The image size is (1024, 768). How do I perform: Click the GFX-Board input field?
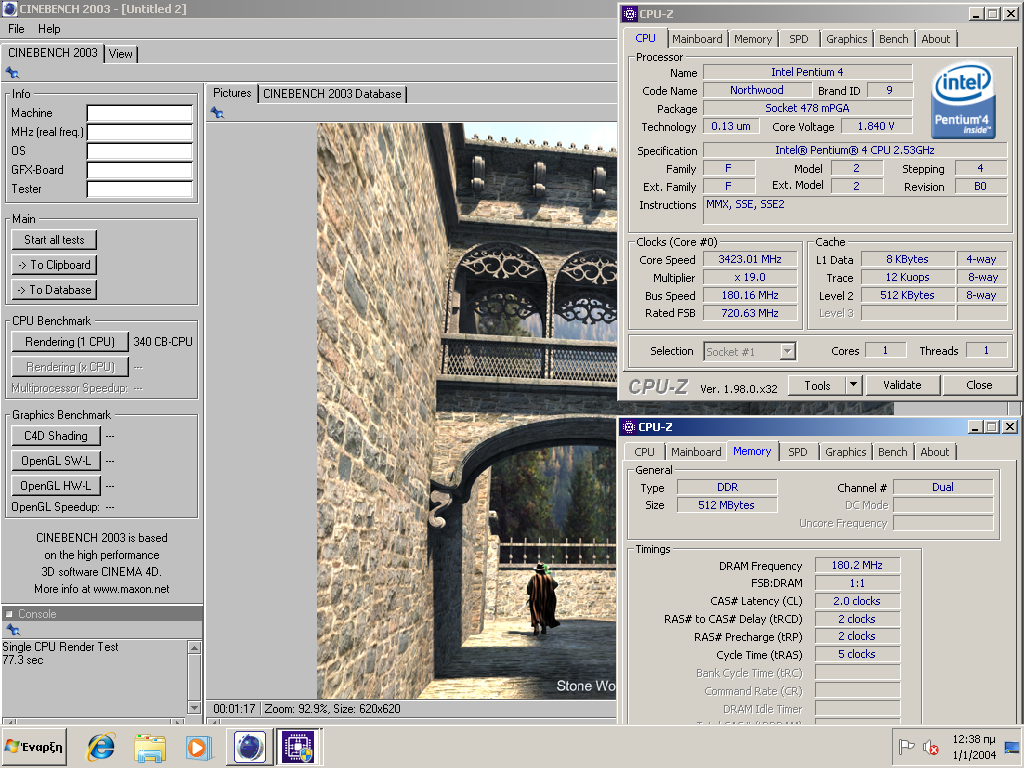click(140, 170)
